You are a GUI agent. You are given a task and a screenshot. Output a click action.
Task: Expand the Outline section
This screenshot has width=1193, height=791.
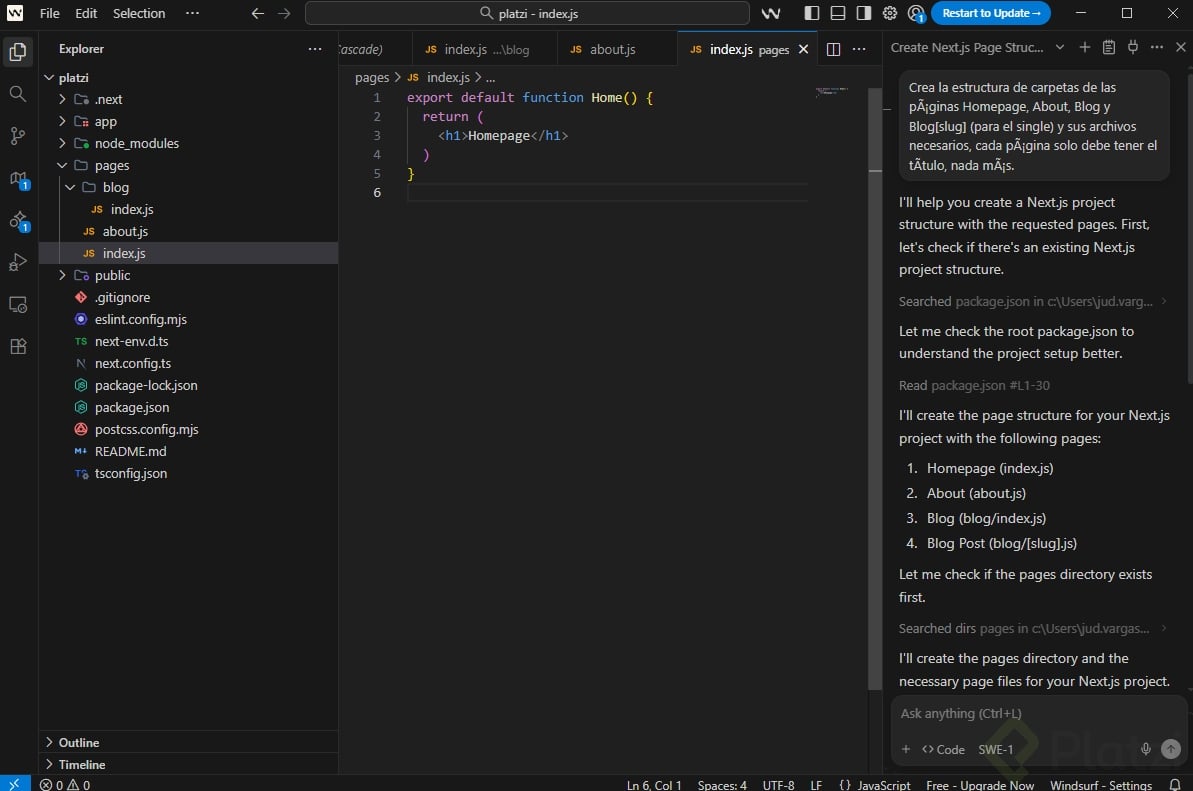point(79,742)
